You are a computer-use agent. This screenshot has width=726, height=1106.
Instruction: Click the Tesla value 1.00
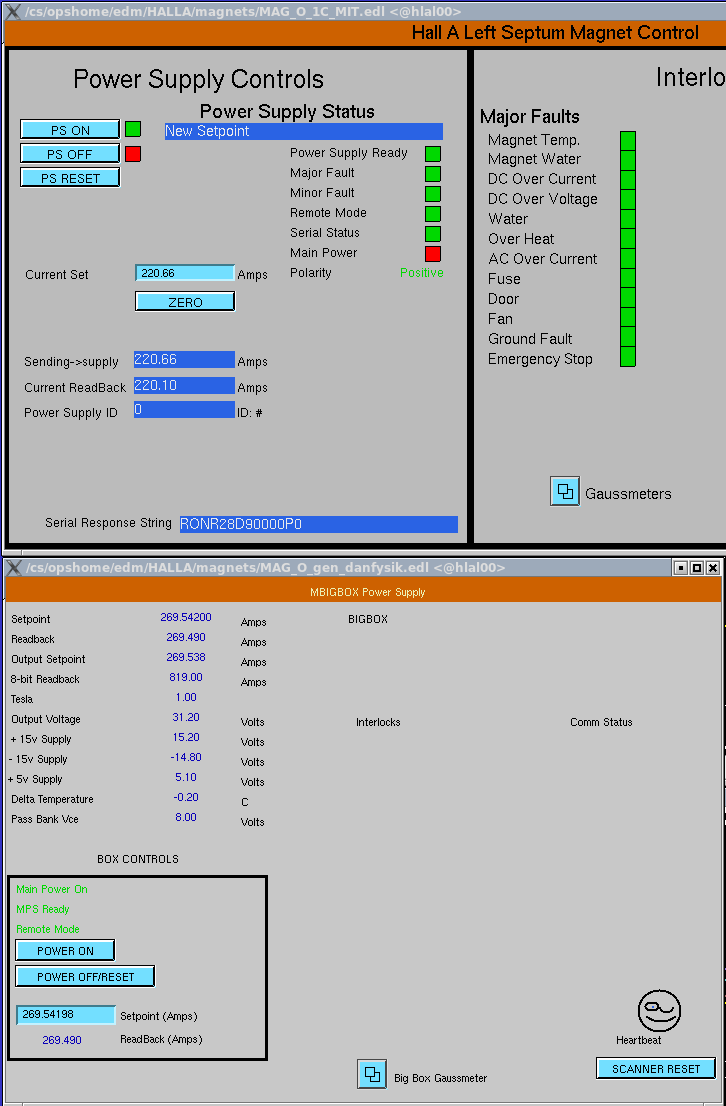coord(186,697)
